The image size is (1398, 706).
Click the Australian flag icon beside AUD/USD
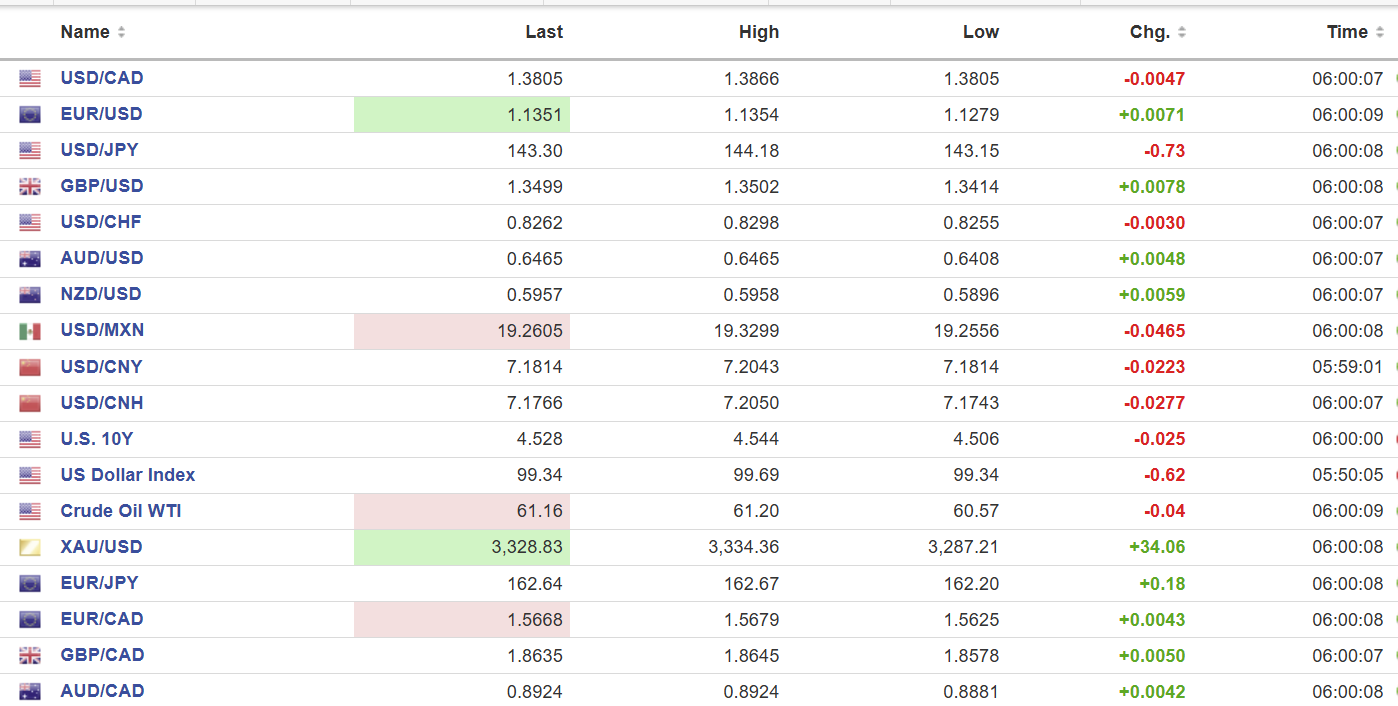pos(30,259)
